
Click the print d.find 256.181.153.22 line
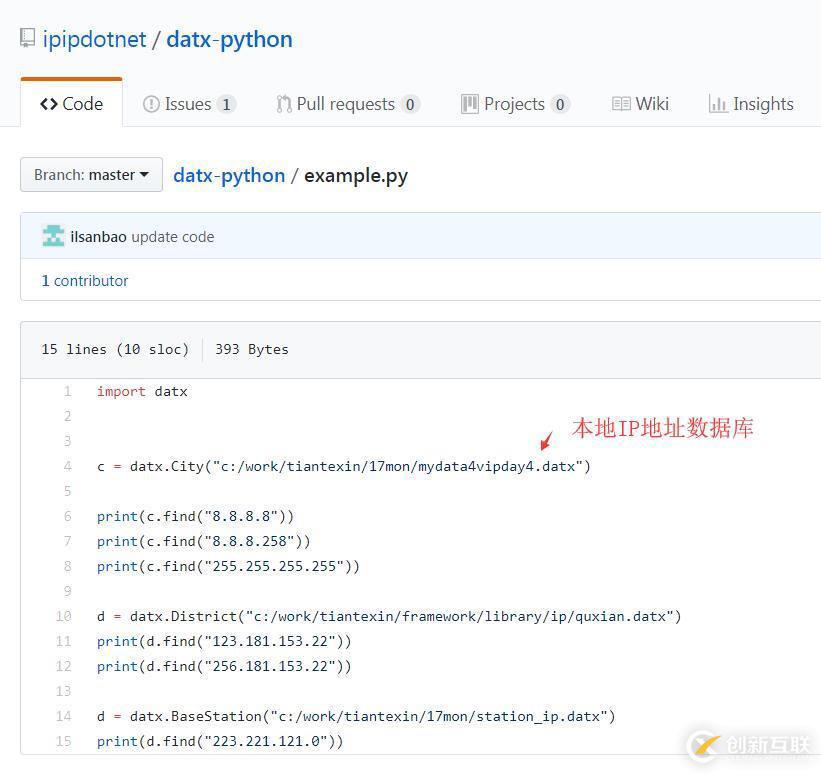[x=225, y=667]
